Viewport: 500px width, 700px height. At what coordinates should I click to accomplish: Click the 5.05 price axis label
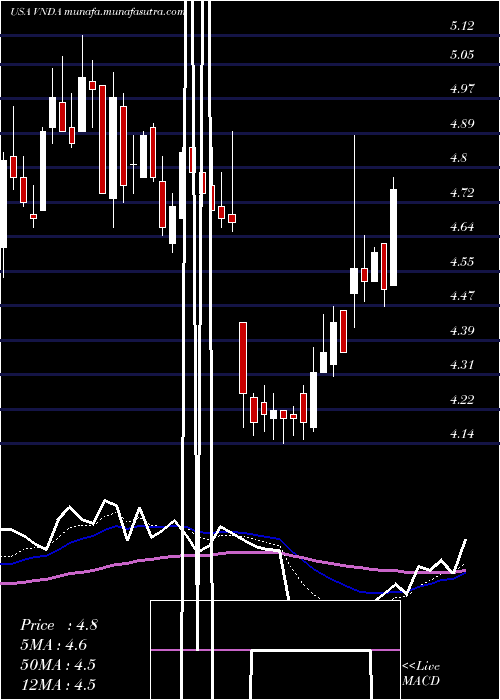coord(462,55)
